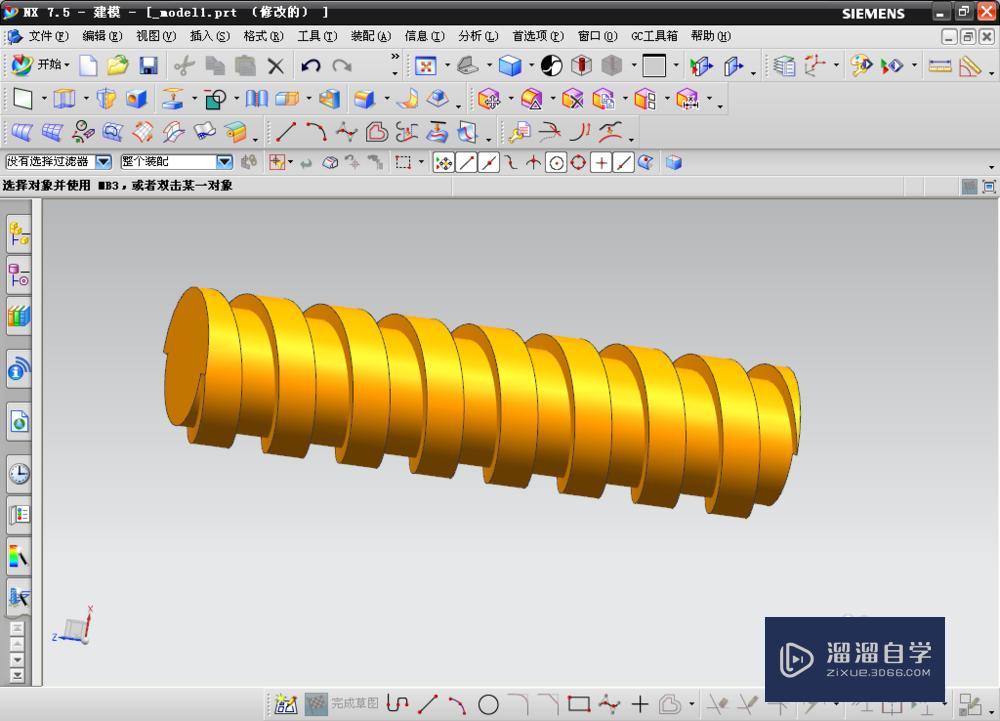
Task: Expand the measure toolbar options arrow
Action: click(991, 73)
